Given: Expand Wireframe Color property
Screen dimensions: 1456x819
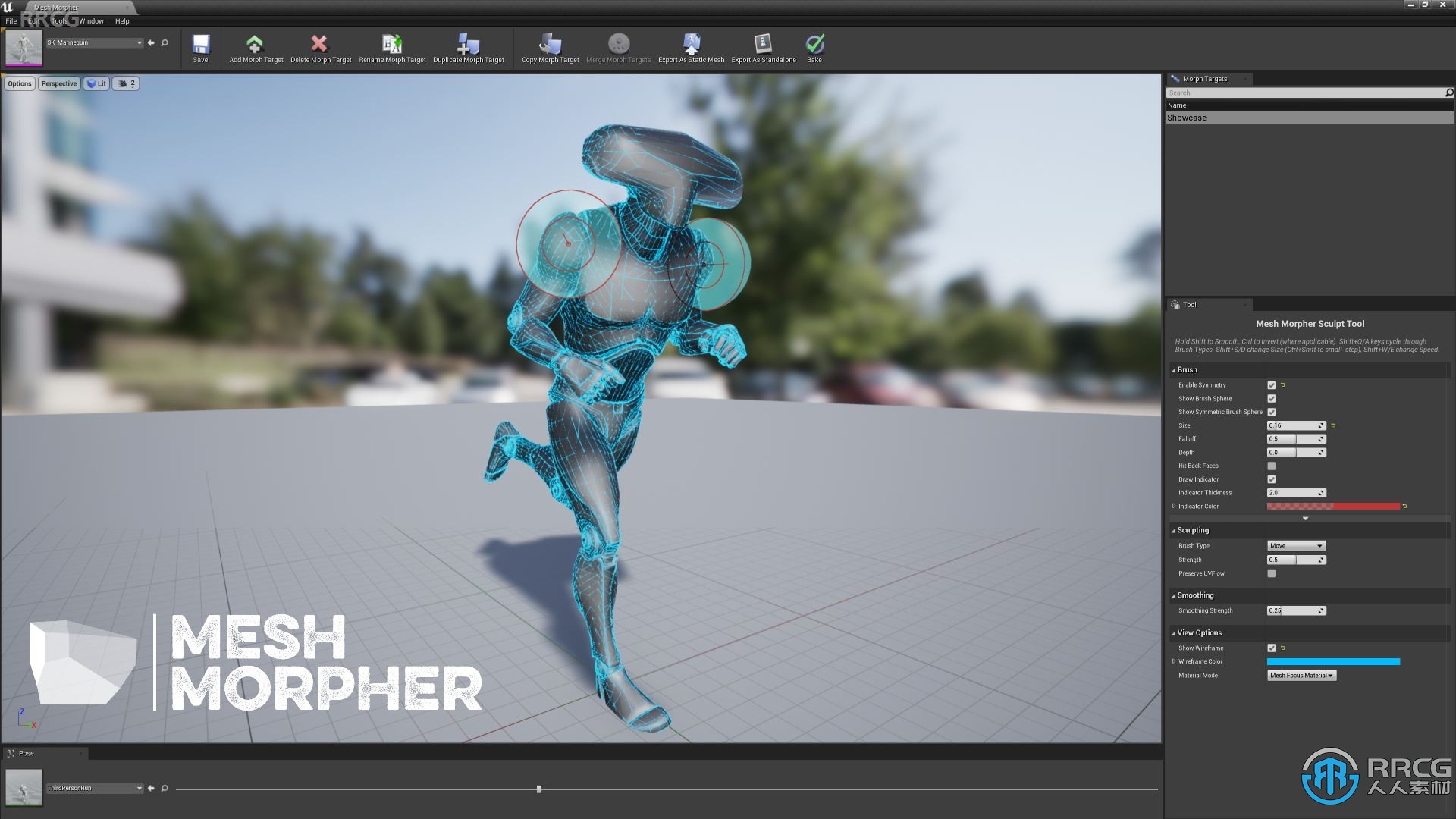Looking at the screenshot, I should [x=1174, y=661].
